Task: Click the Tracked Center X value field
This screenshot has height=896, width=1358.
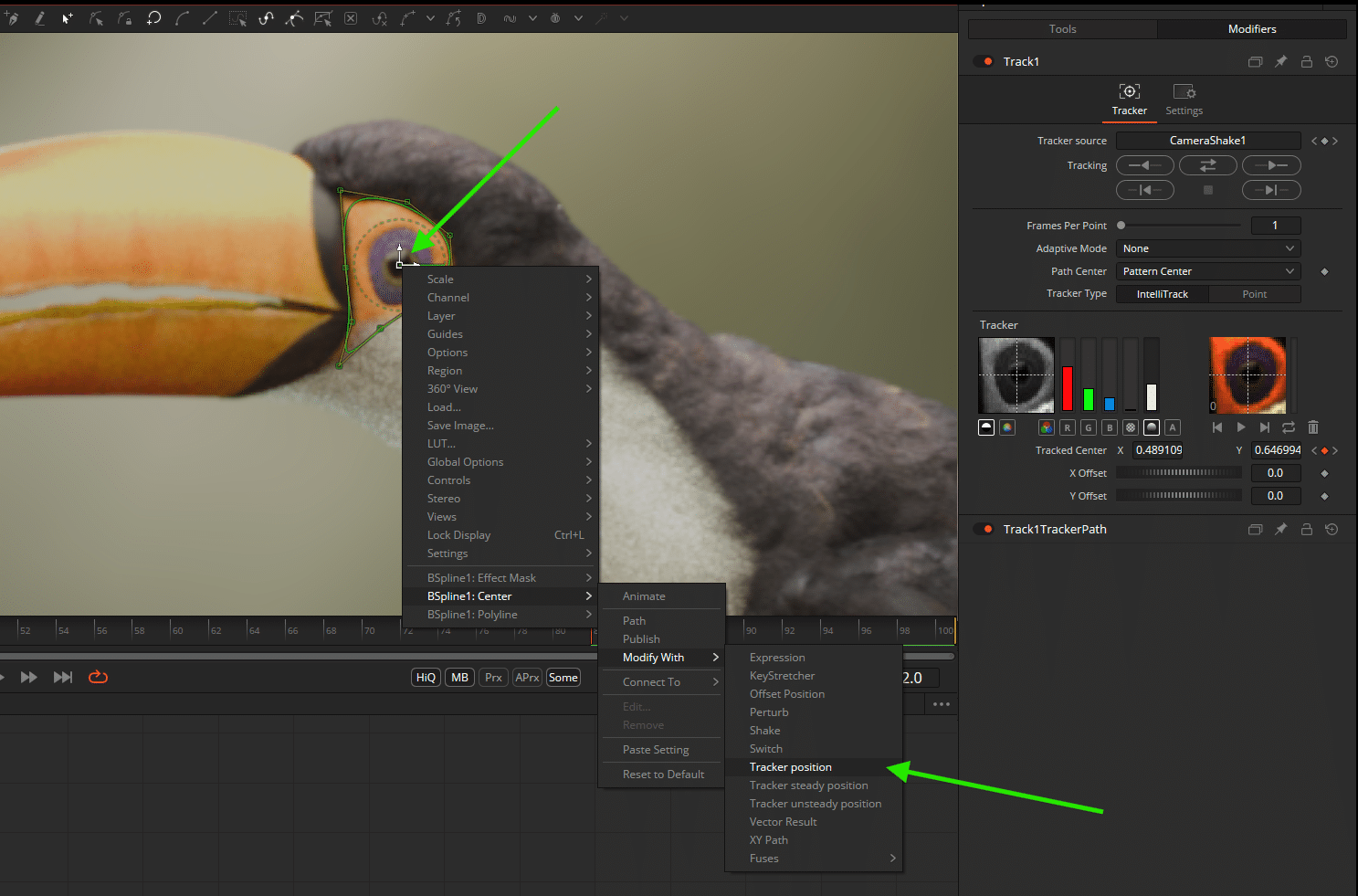Action: [1158, 449]
